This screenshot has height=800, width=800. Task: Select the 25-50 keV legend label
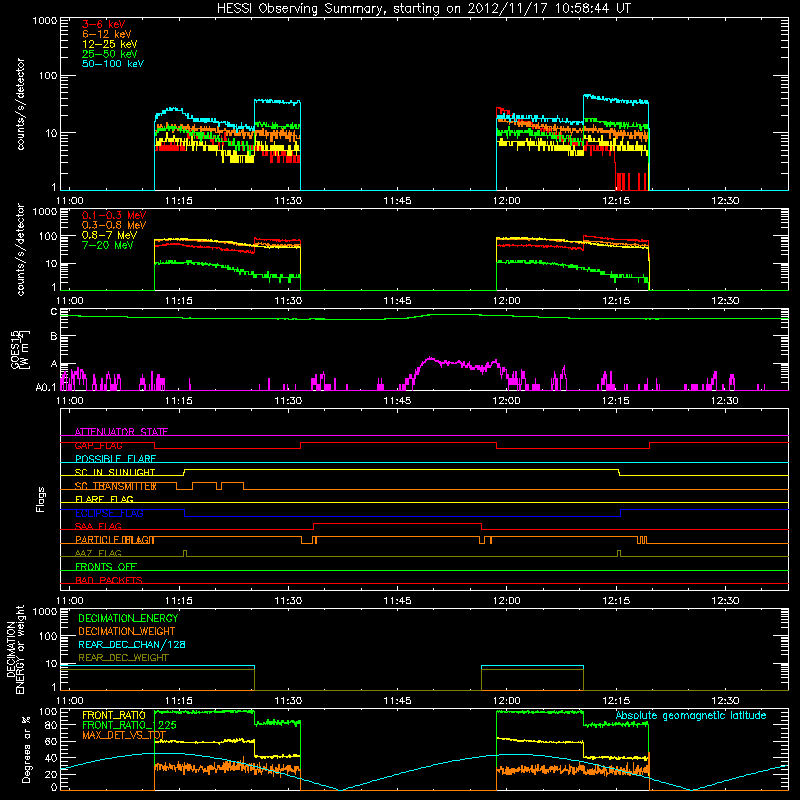click(109, 54)
